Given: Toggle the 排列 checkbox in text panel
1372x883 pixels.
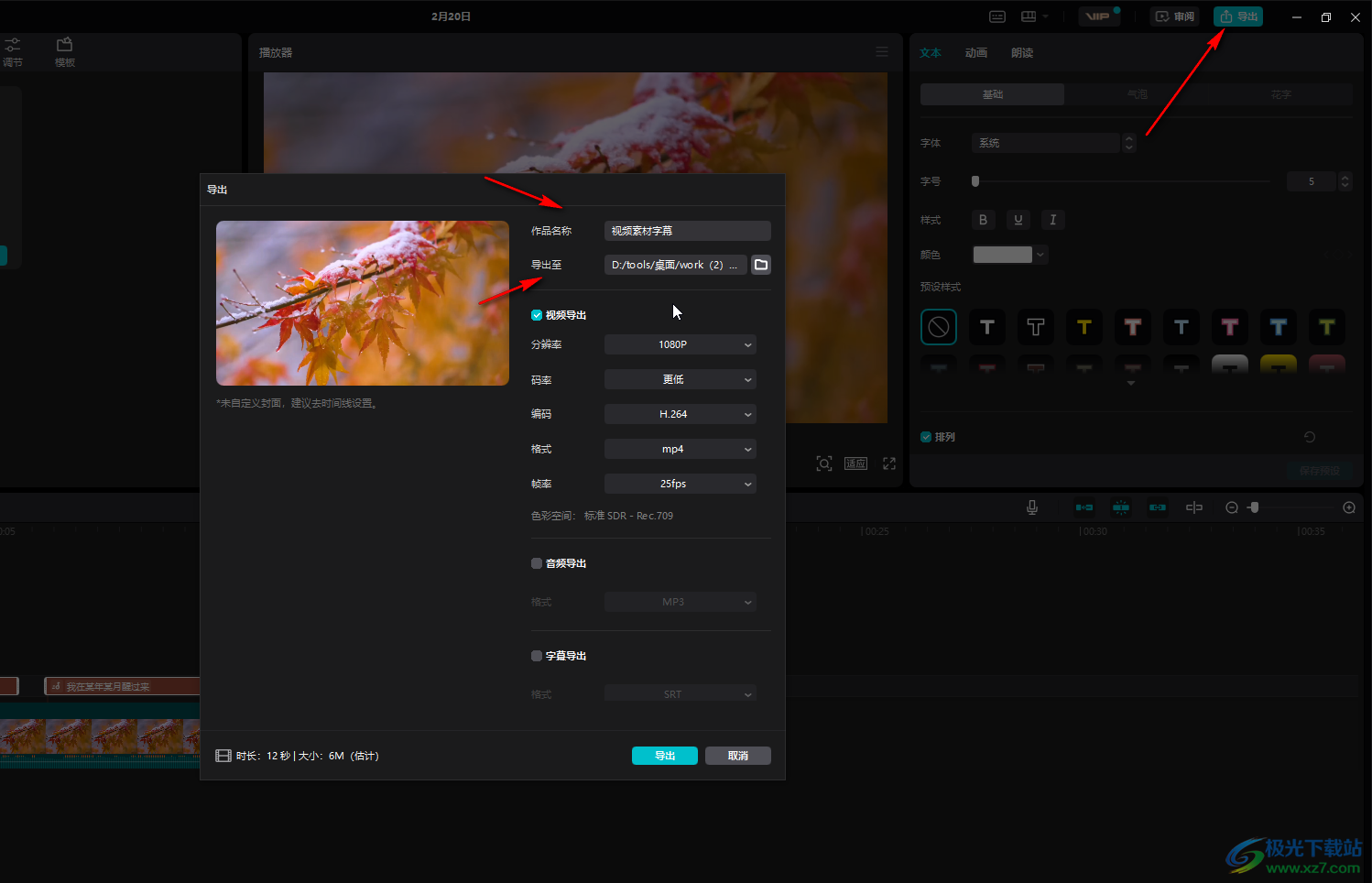Looking at the screenshot, I should pos(926,437).
